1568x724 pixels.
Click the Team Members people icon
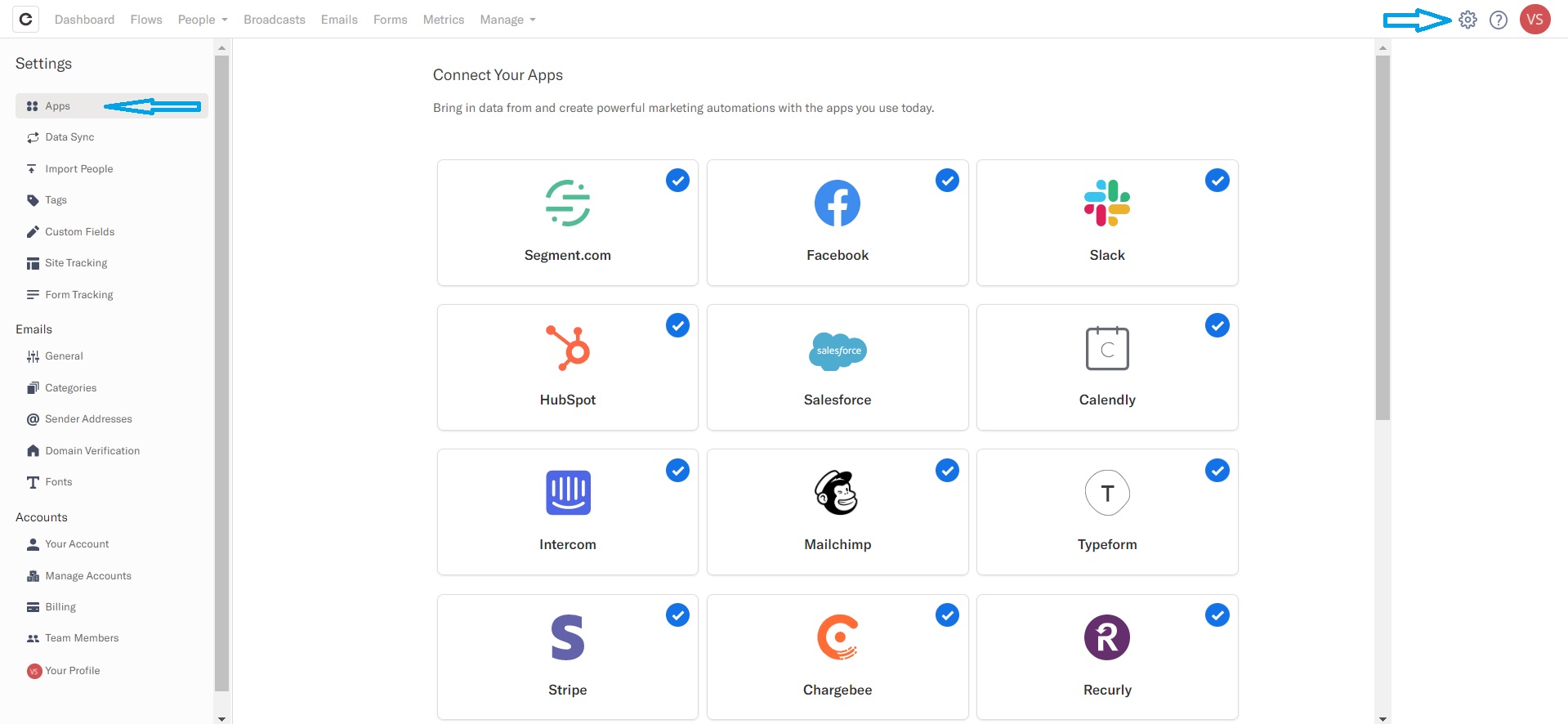point(33,638)
